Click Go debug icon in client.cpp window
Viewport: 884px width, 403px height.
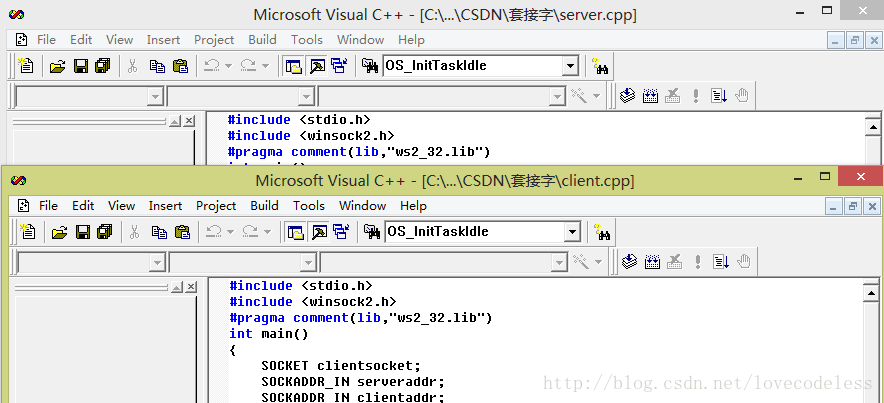coord(721,262)
